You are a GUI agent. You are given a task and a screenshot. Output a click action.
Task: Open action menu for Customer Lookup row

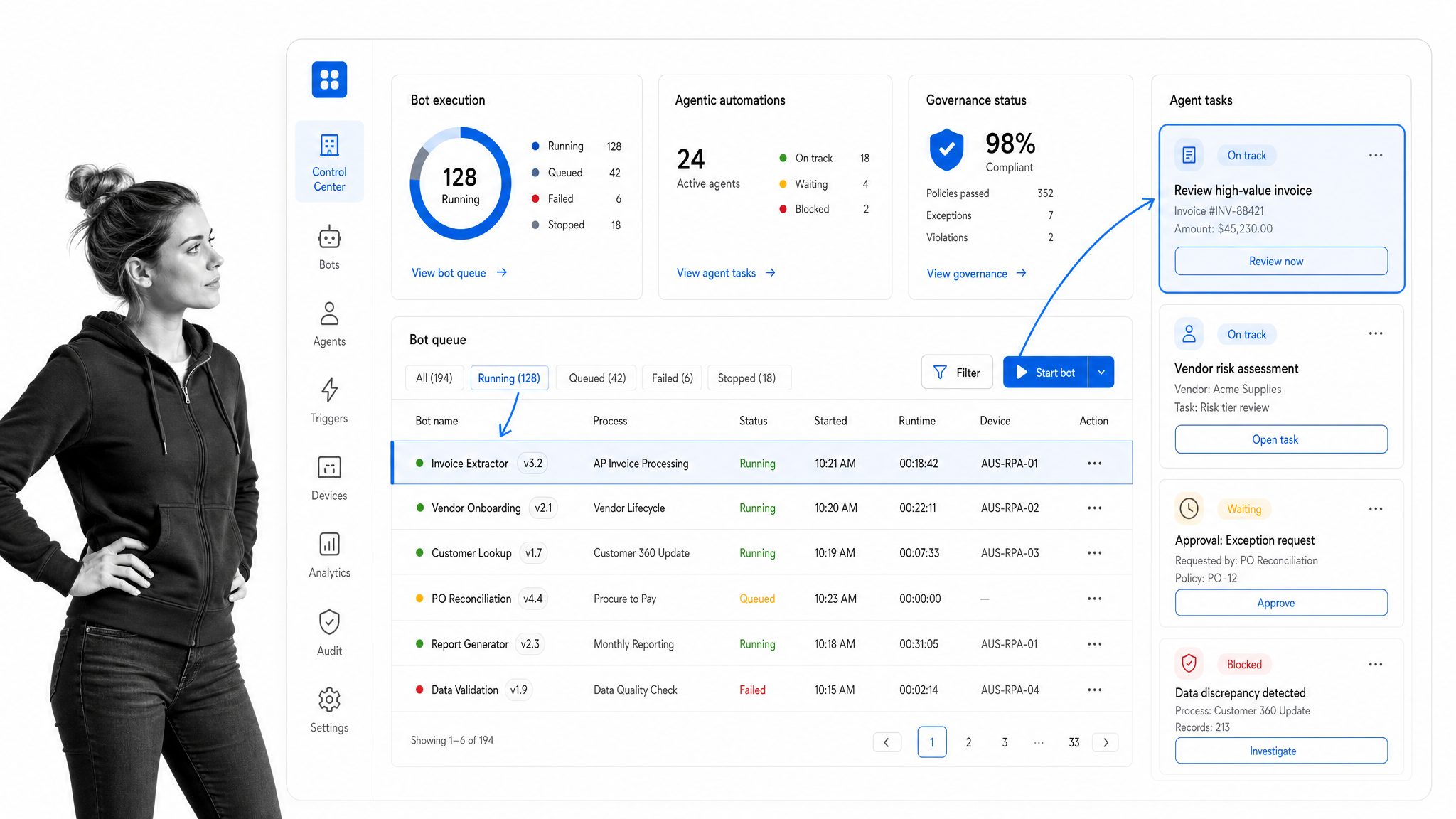pyautogui.click(x=1094, y=553)
